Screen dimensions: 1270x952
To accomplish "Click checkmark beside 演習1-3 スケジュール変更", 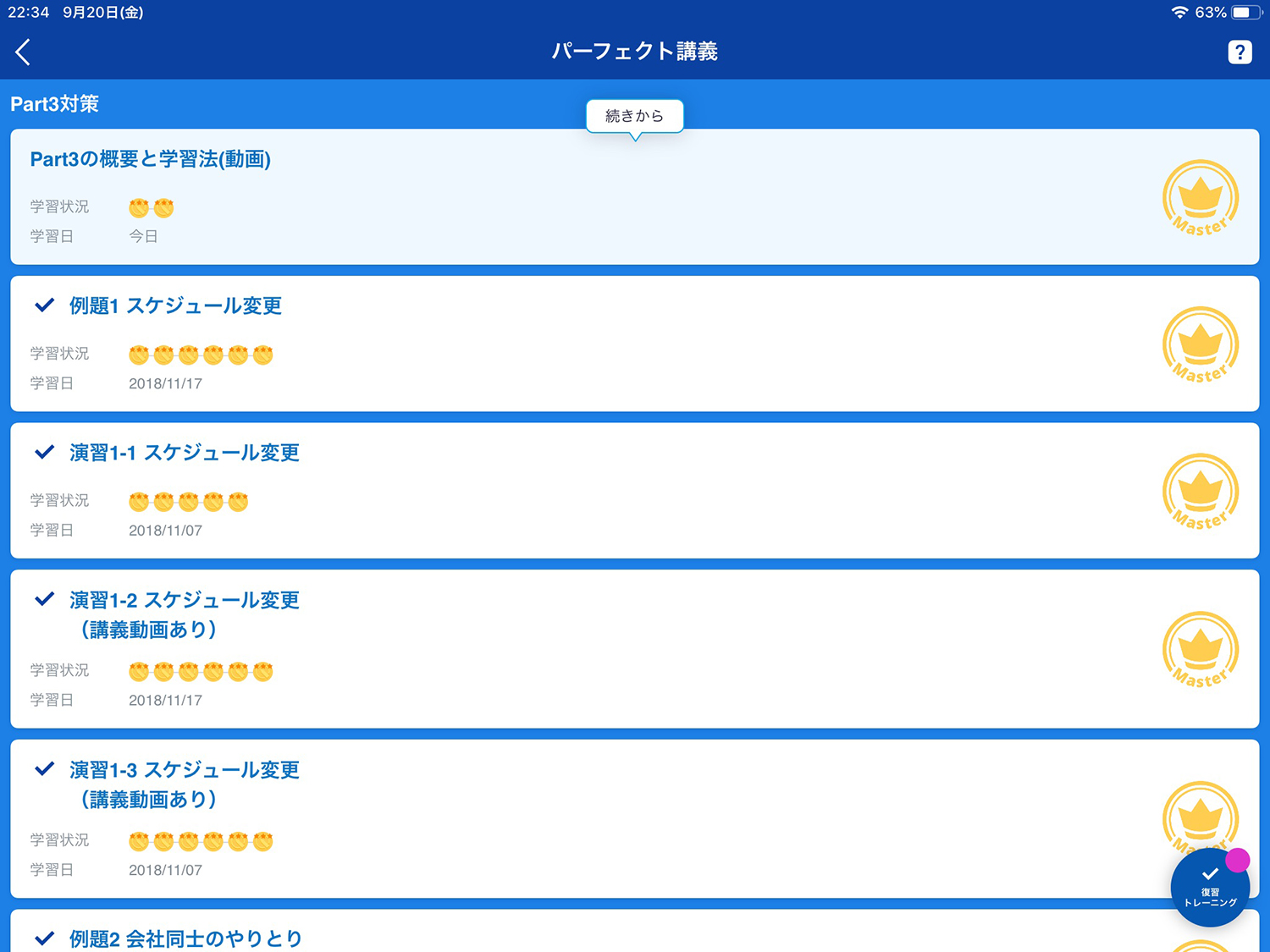I will 45,769.
